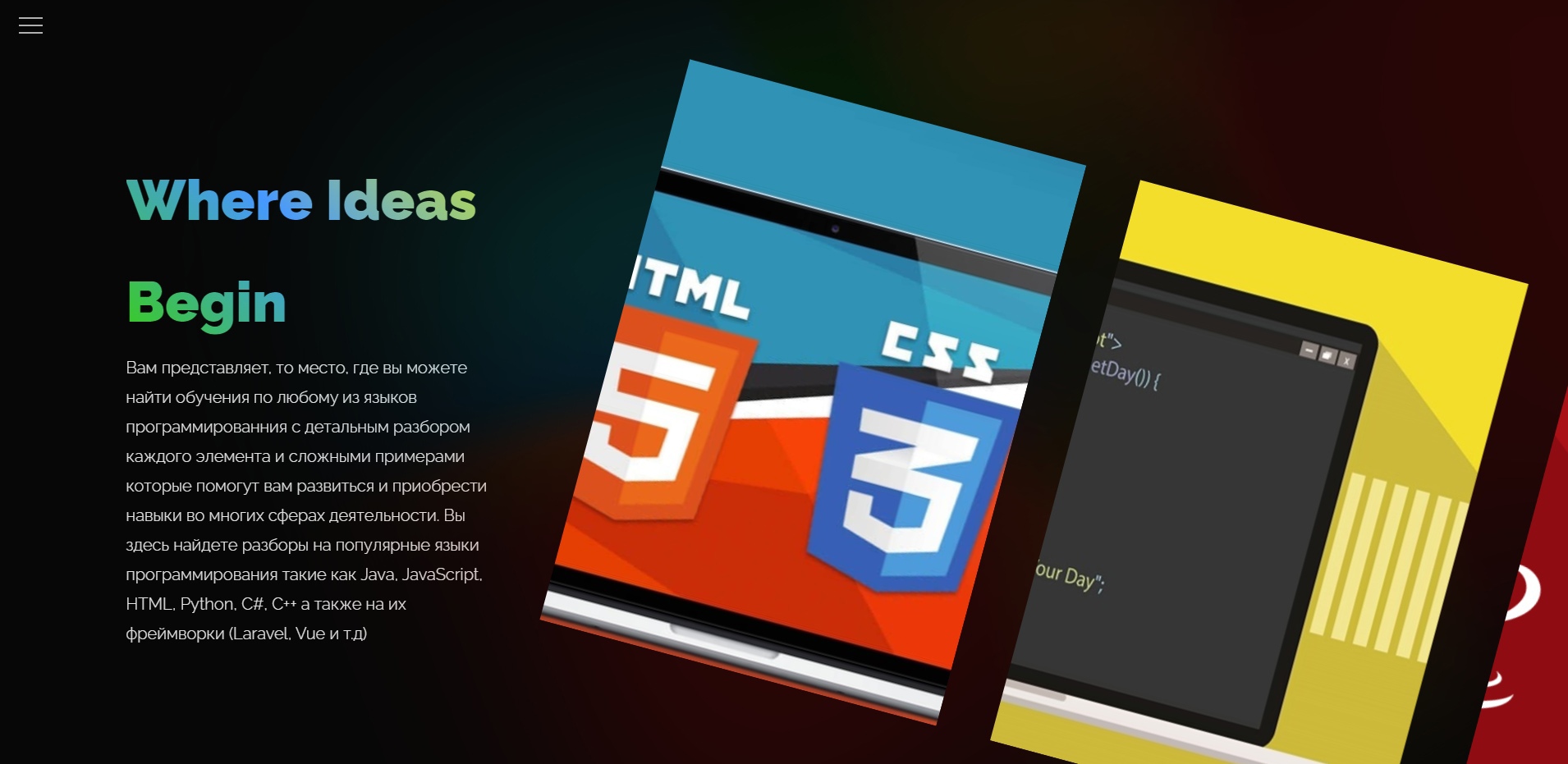Click the x control on the dark code window

click(x=1346, y=359)
